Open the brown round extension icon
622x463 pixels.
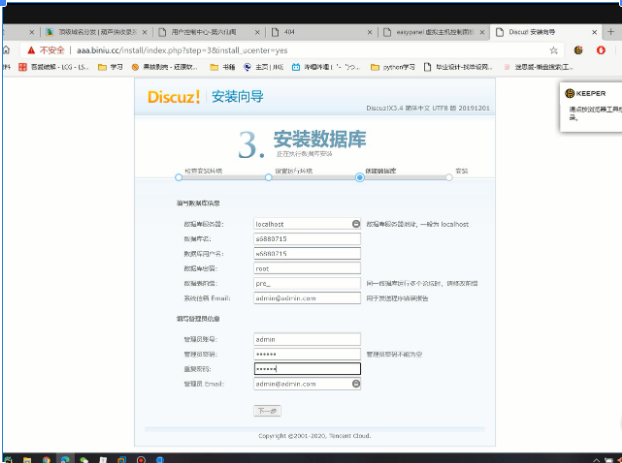pyautogui.click(x=578, y=50)
